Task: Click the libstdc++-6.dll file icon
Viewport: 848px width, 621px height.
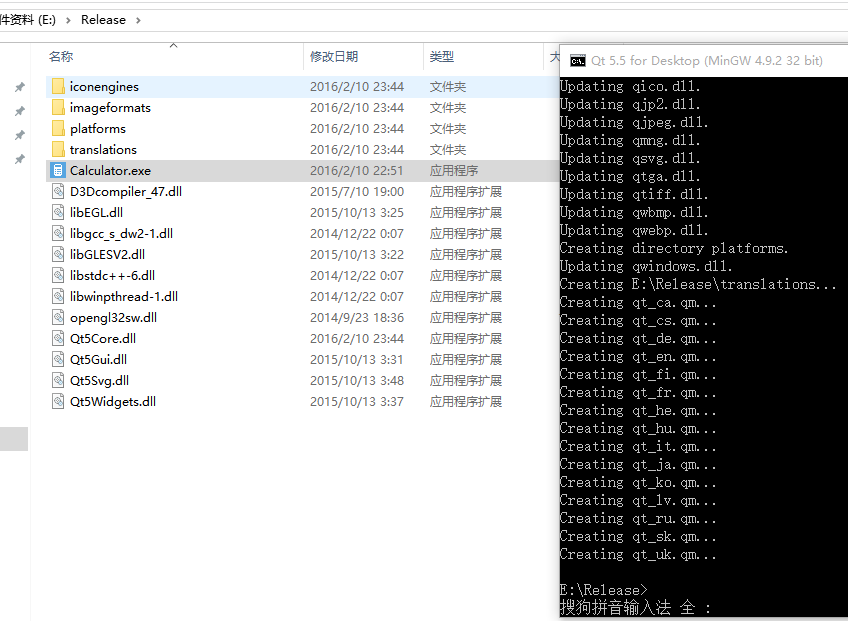Action: point(58,275)
